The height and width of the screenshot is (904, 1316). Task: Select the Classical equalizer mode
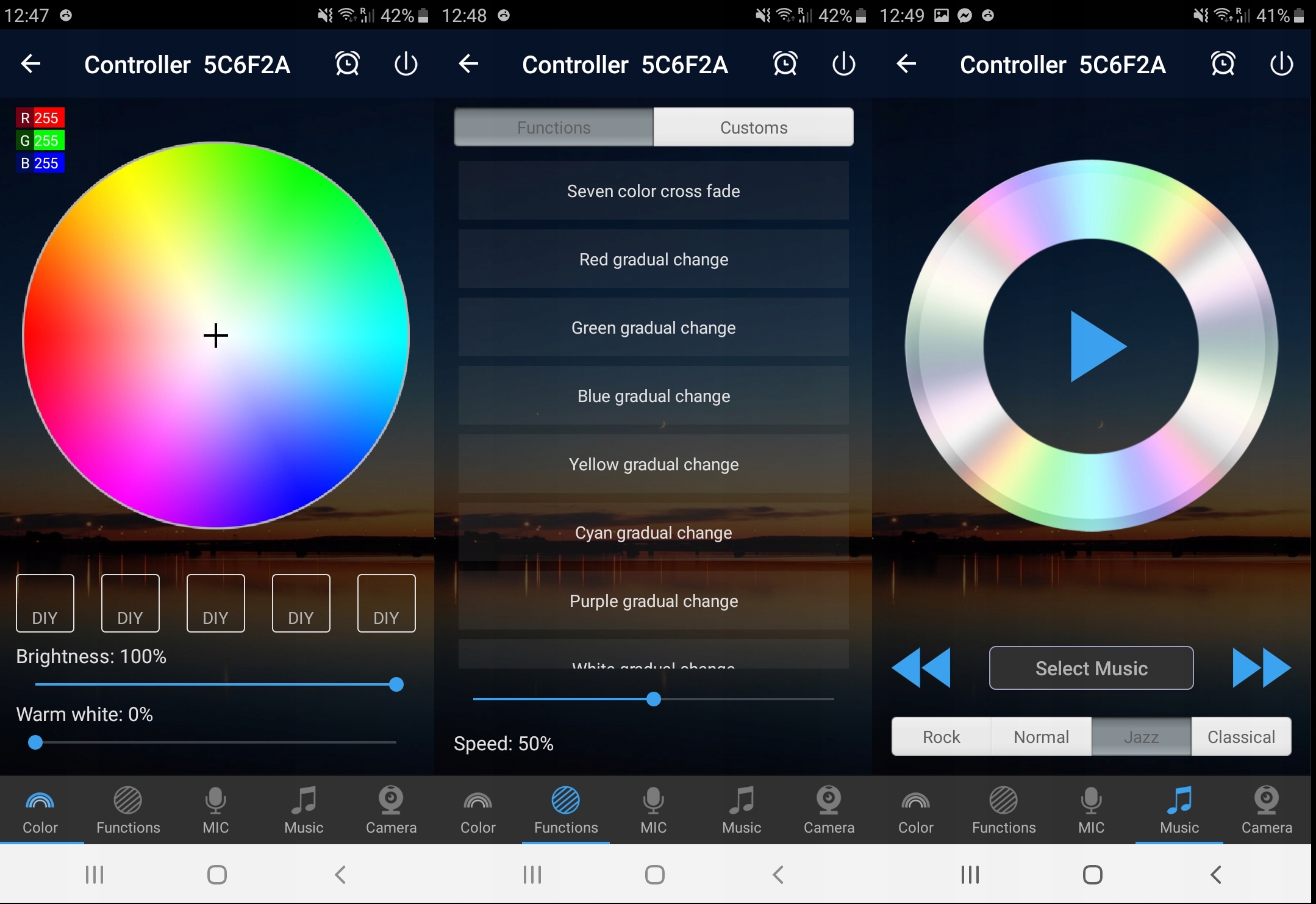point(1241,737)
